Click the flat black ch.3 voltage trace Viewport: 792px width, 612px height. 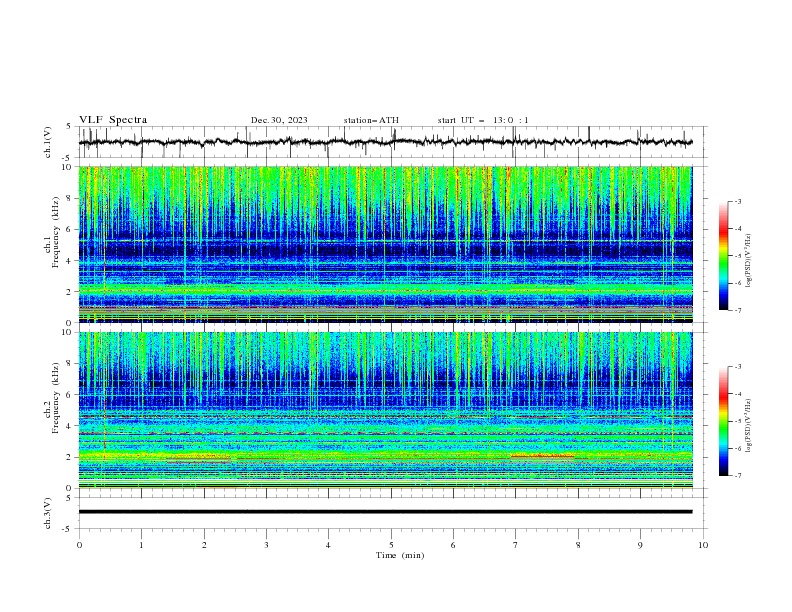coord(385,512)
